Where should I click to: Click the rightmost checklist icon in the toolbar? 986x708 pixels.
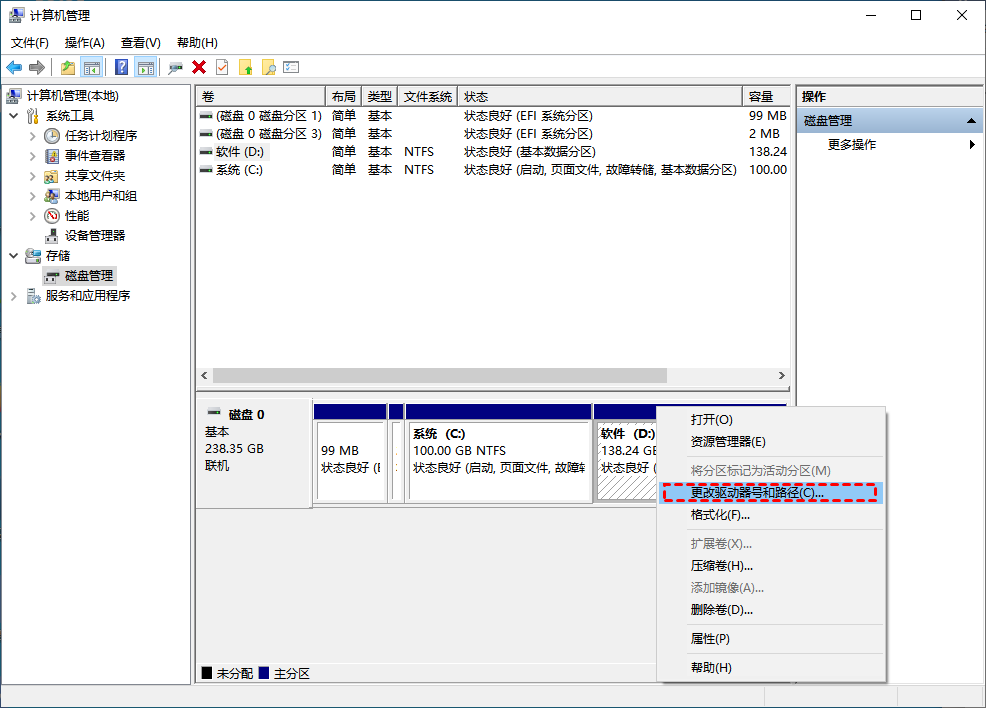click(x=292, y=66)
